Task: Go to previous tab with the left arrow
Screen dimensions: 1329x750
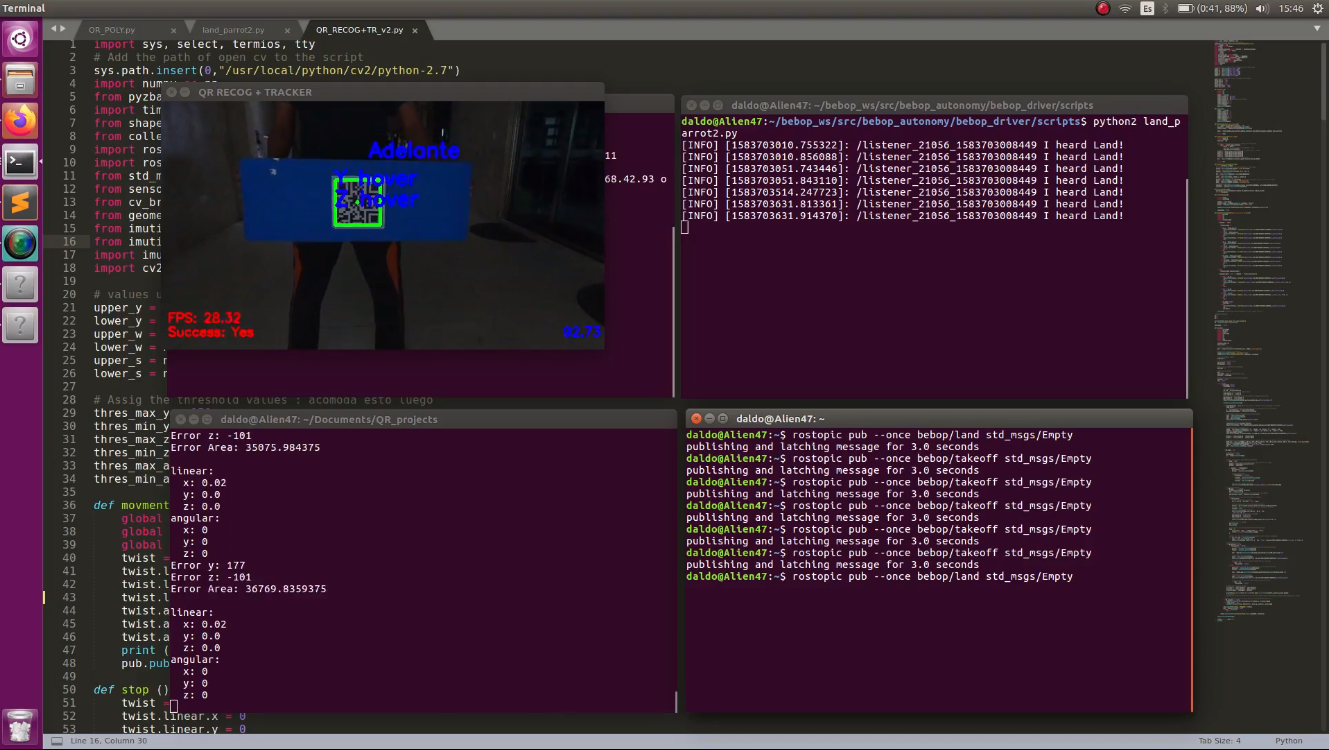Action: (x=53, y=30)
